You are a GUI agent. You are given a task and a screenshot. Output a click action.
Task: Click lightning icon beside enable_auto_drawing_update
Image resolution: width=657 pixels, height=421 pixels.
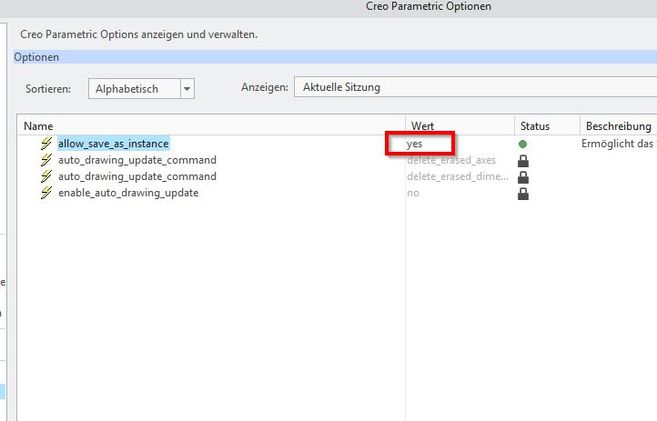[46, 193]
